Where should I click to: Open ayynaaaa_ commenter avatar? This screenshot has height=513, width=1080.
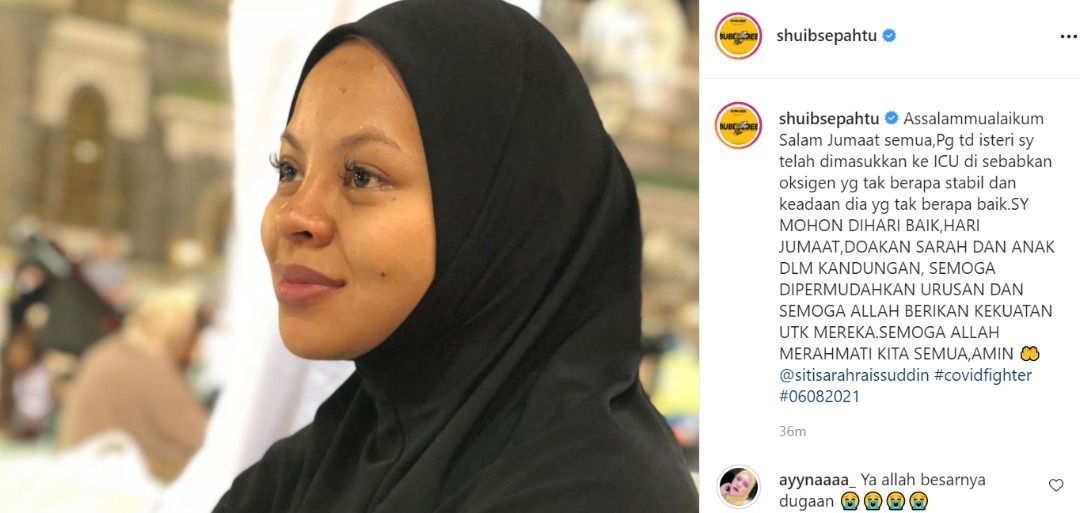coord(738,487)
